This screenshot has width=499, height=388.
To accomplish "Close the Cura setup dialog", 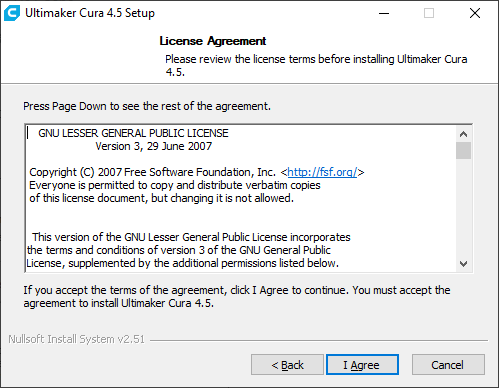I will click(475, 13).
